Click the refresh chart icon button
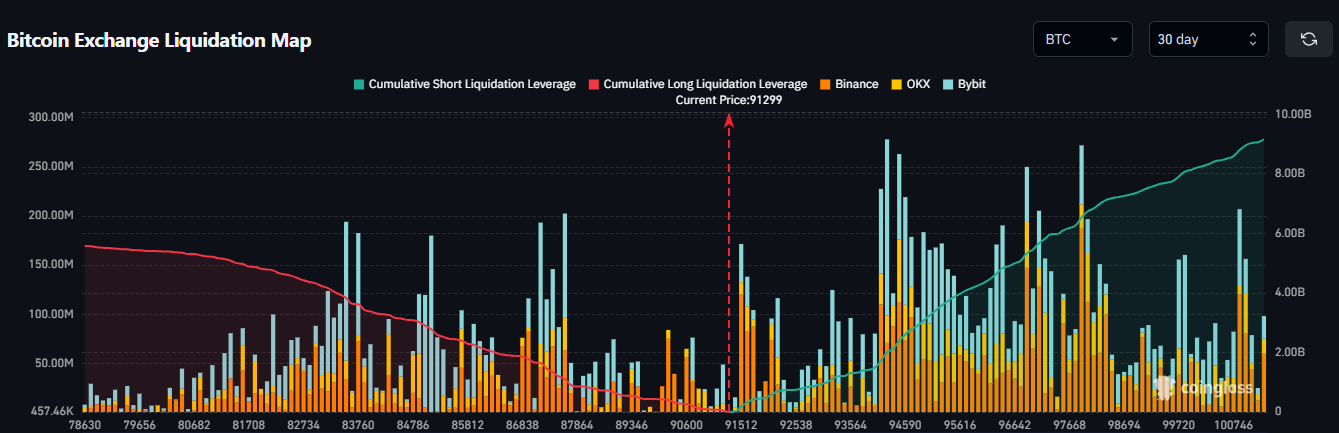The height and width of the screenshot is (433, 1339). 1308,39
